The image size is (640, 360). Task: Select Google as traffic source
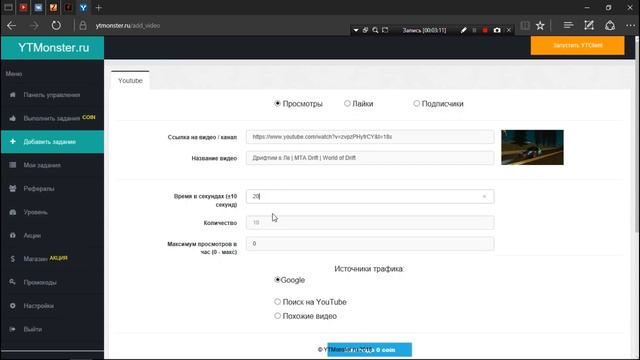278,280
